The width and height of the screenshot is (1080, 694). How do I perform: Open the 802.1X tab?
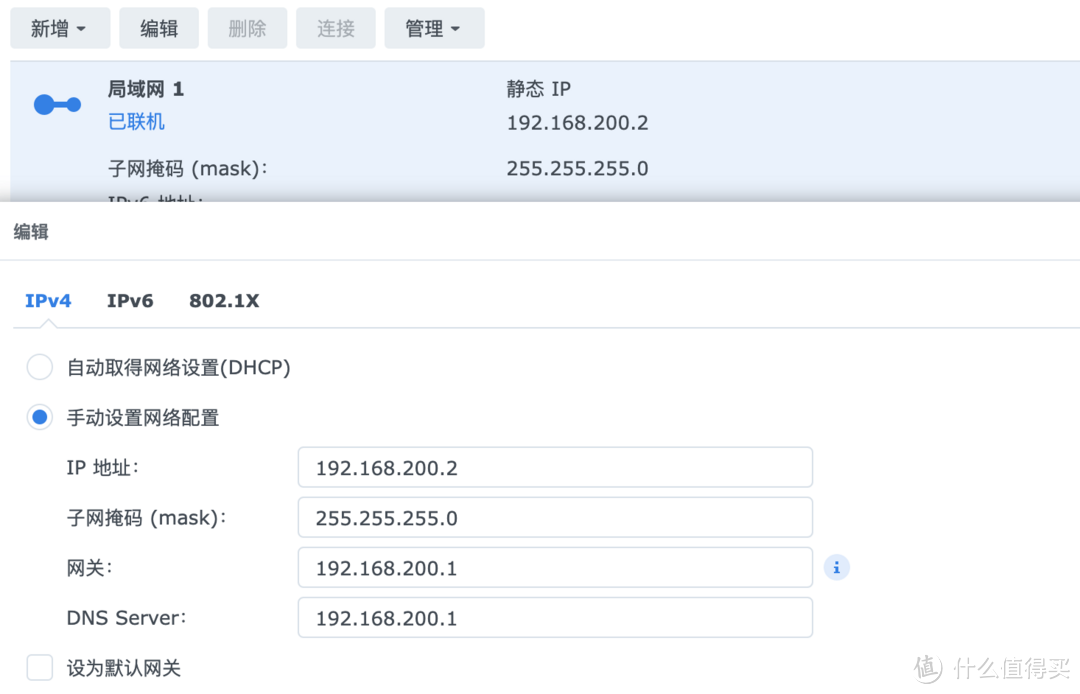tap(224, 301)
